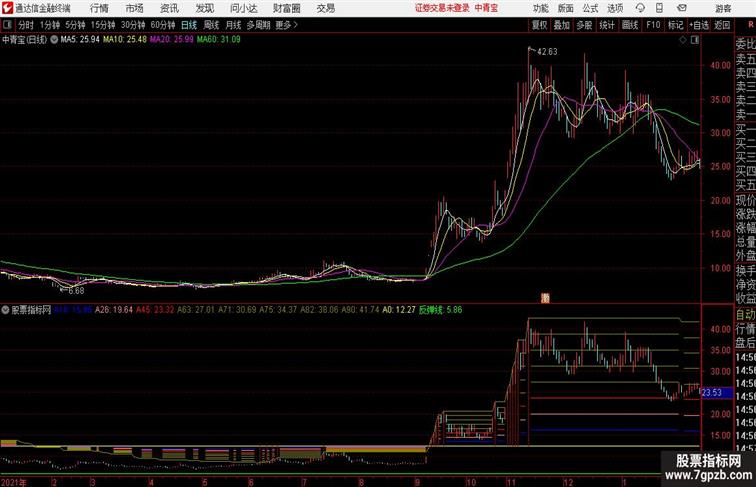Open the 发现 menu
756x487 pixels.
[204, 8]
